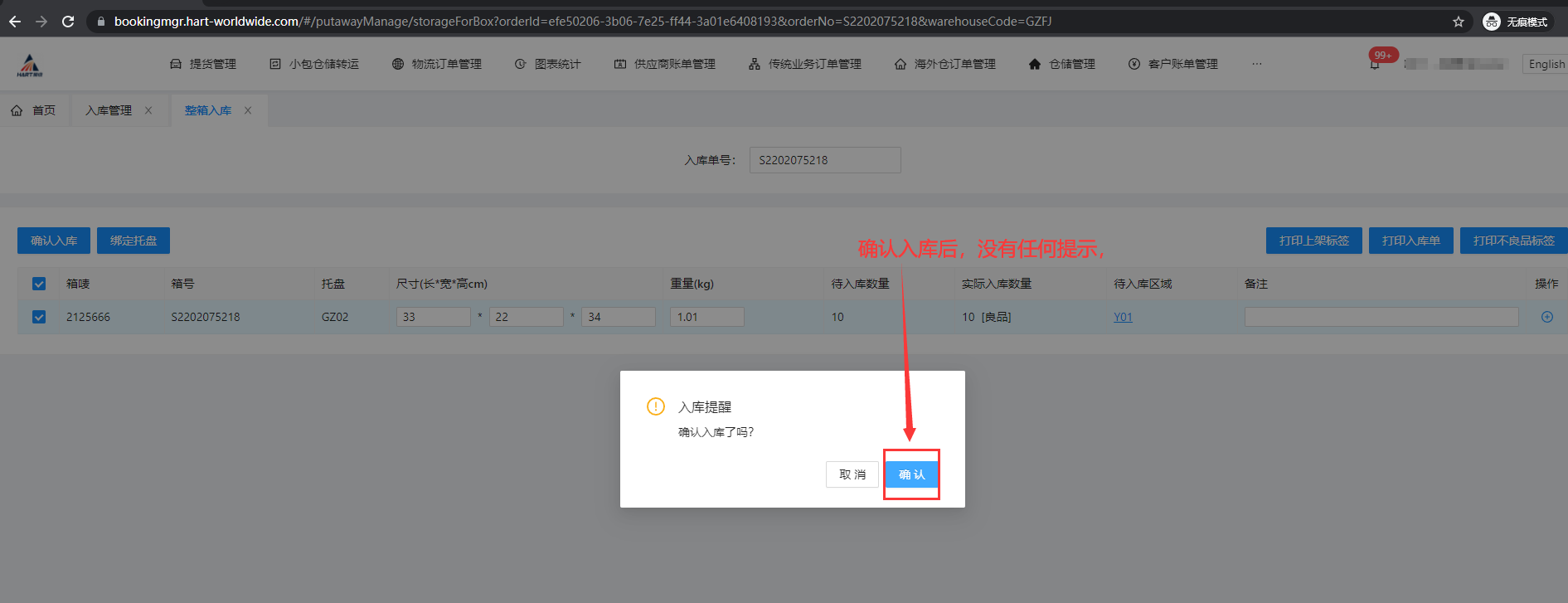Click the plus icon in the 操作 column
This screenshot has width=1568, height=603.
click(1546, 317)
